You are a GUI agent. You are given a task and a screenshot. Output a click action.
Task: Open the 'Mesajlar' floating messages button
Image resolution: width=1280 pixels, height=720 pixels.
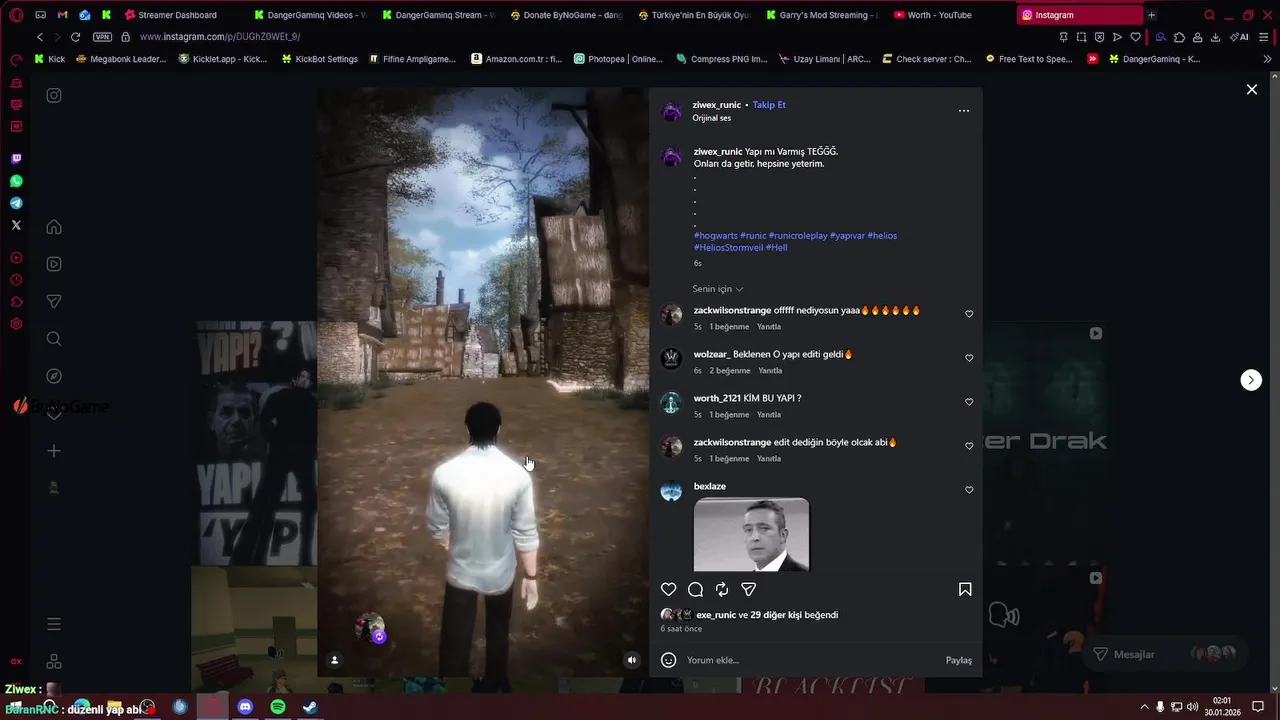coord(1165,654)
